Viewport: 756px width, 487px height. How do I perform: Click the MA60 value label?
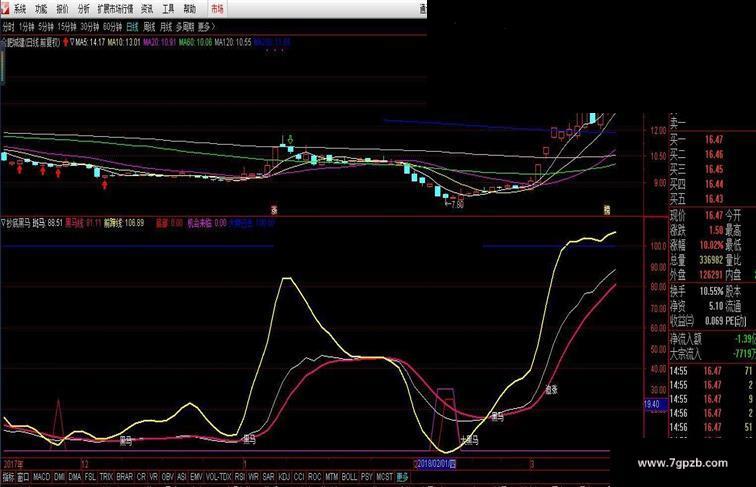pyautogui.click(x=195, y=42)
